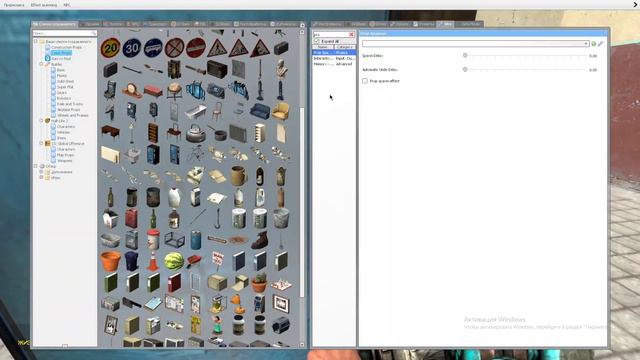640x360 pixels.
Task: Spawn the bust statue prop
Action: [281, 69]
